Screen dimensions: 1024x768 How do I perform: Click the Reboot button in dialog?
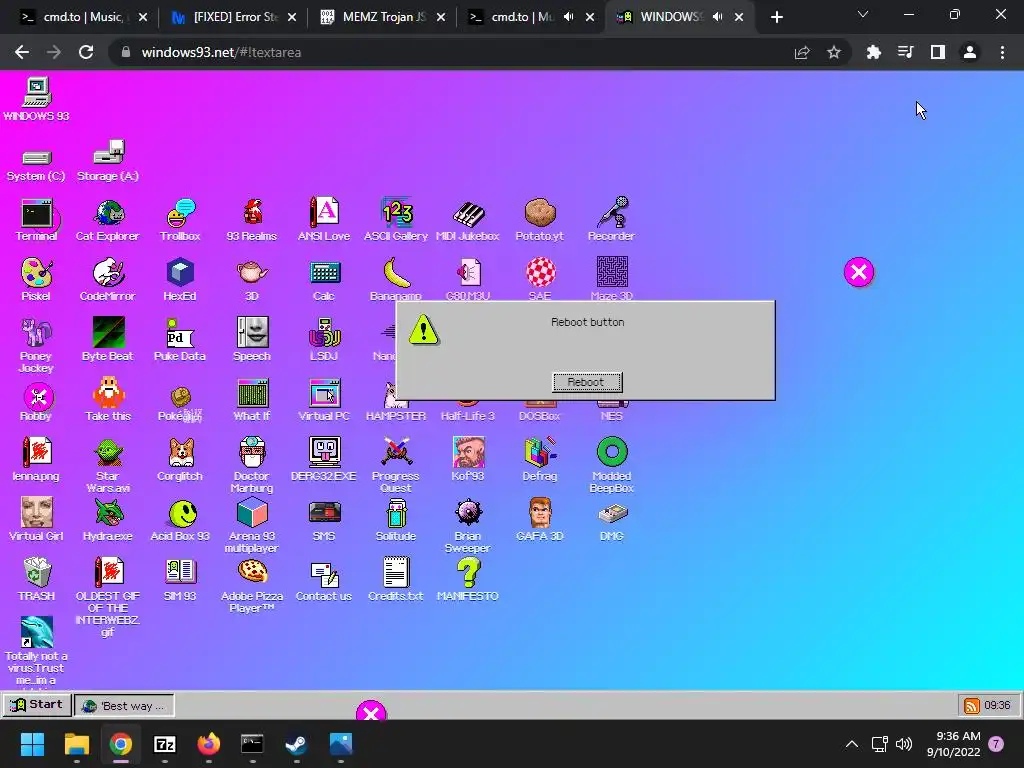(x=587, y=382)
